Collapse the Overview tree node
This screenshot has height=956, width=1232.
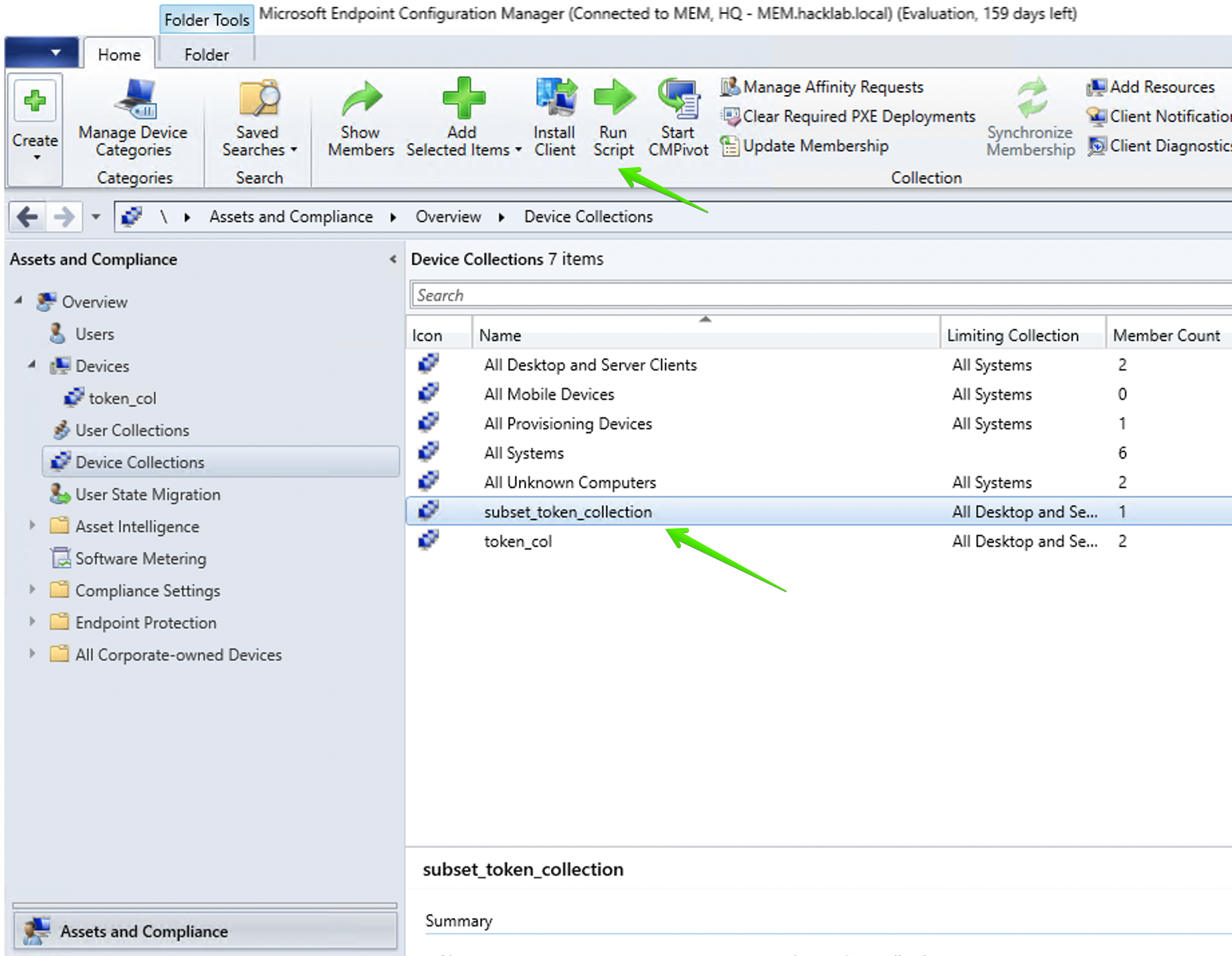coord(19,301)
